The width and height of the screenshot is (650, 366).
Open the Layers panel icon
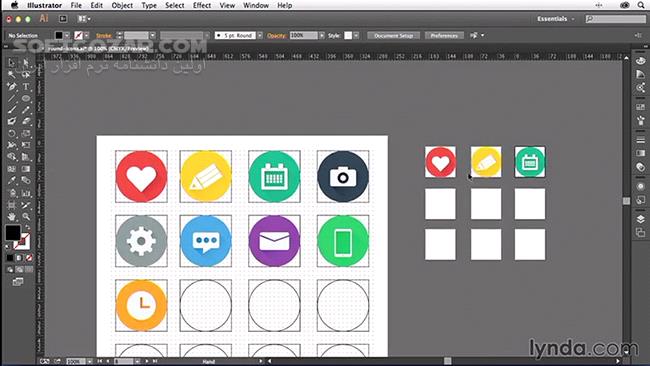[x=640, y=219]
